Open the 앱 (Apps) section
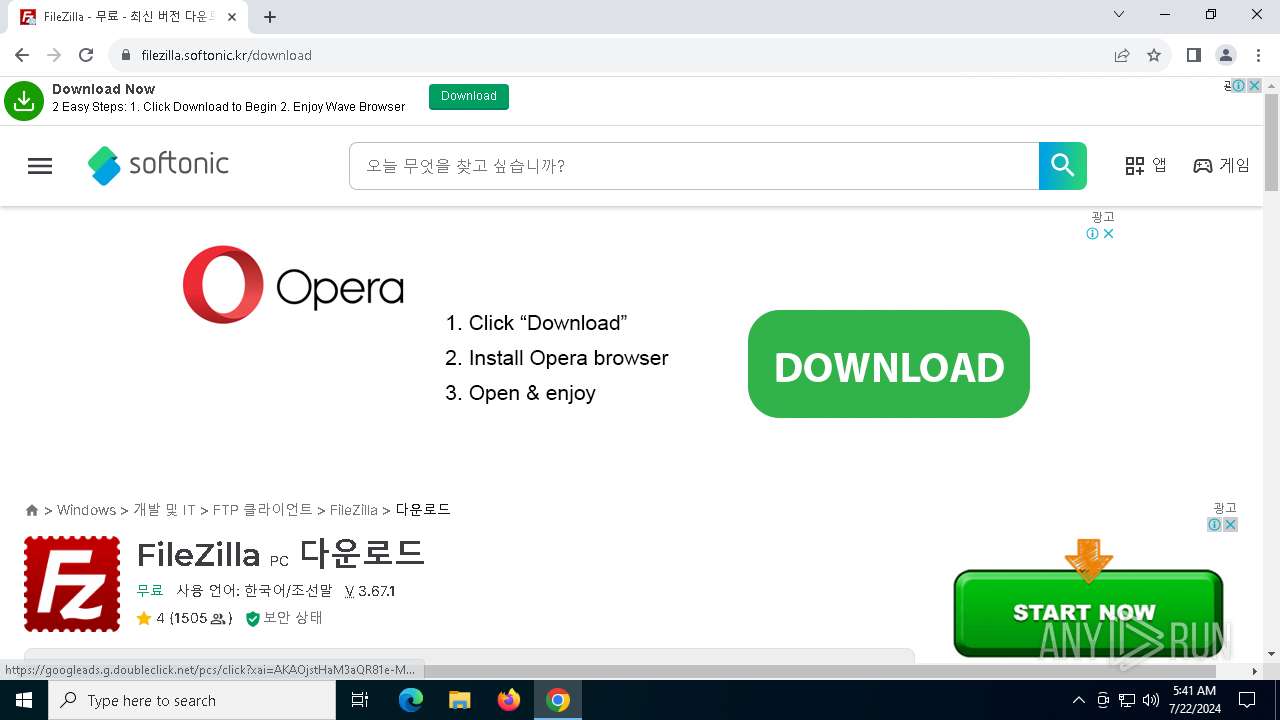This screenshot has width=1280, height=720. [x=1146, y=166]
